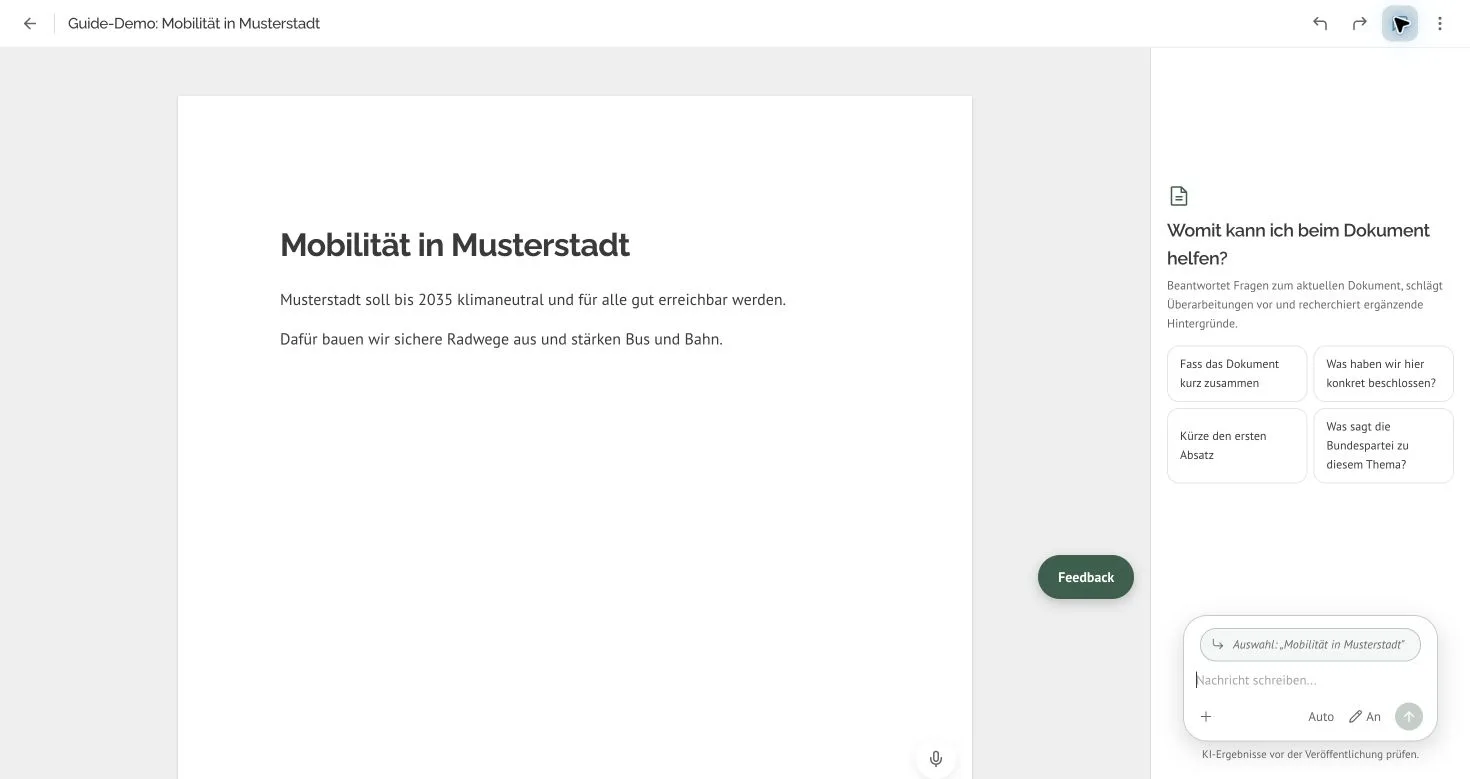Open the three-dot more options menu

[x=1440, y=23]
